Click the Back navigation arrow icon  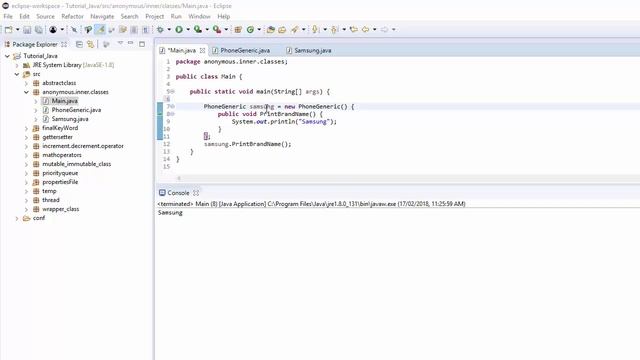365,29
